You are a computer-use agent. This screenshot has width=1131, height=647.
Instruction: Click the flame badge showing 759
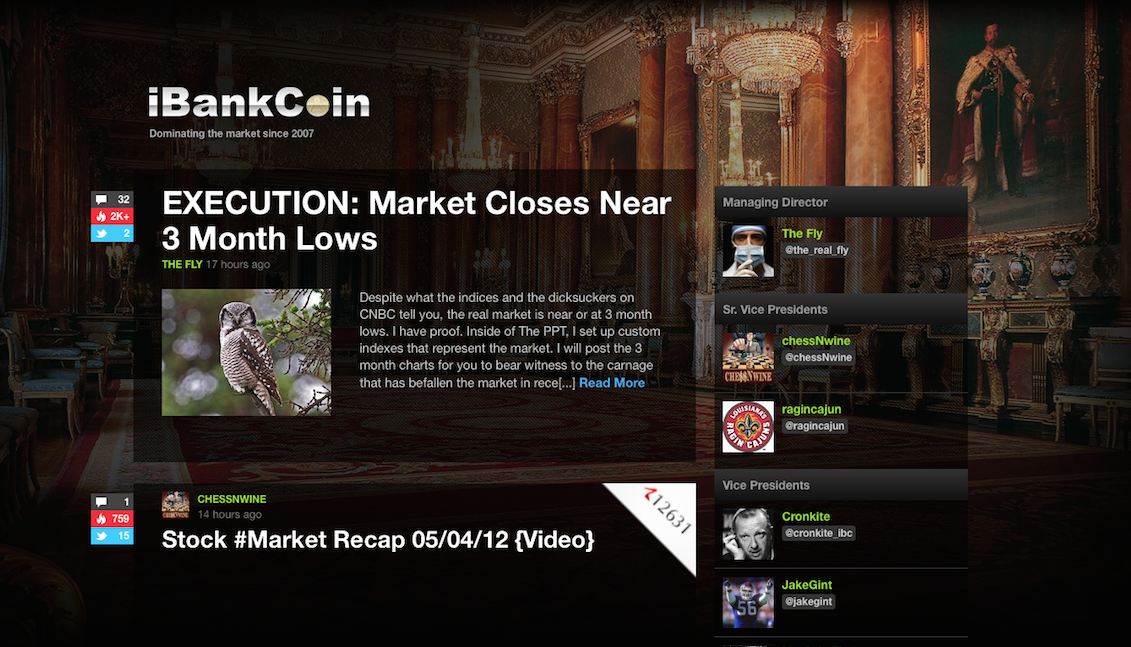pos(112,519)
